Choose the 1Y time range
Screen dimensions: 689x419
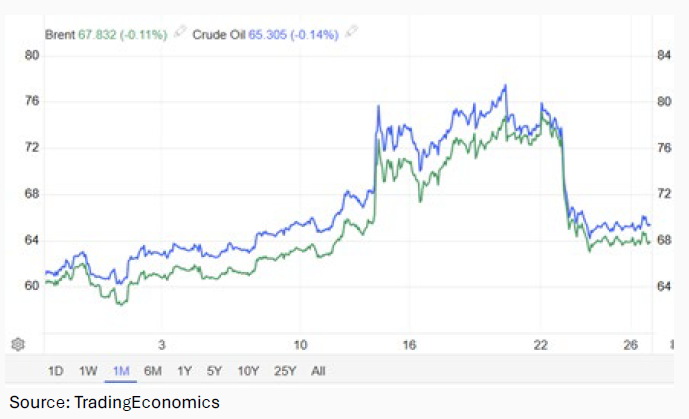coord(184,371)
